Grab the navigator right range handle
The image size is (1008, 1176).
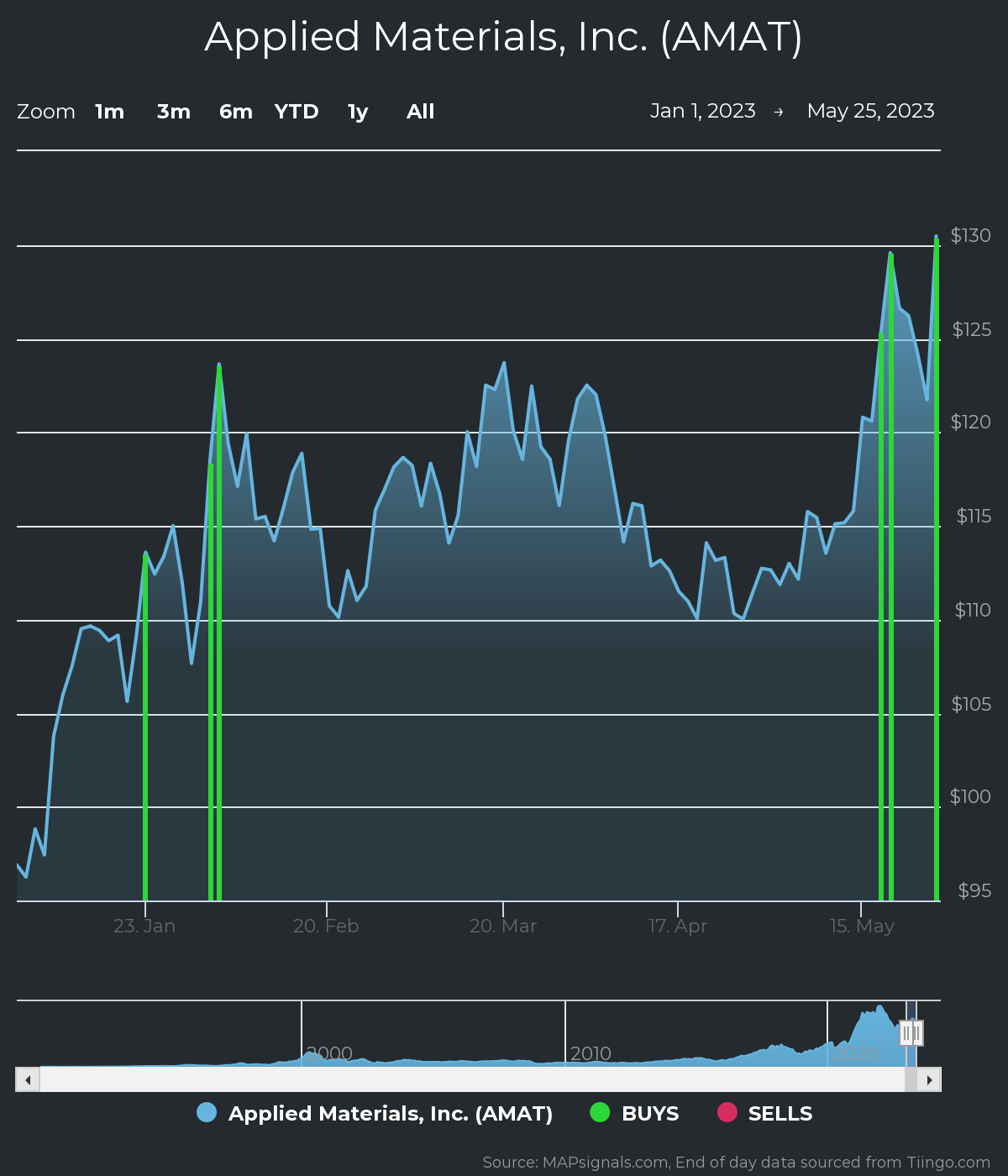tap(917, 1033)
